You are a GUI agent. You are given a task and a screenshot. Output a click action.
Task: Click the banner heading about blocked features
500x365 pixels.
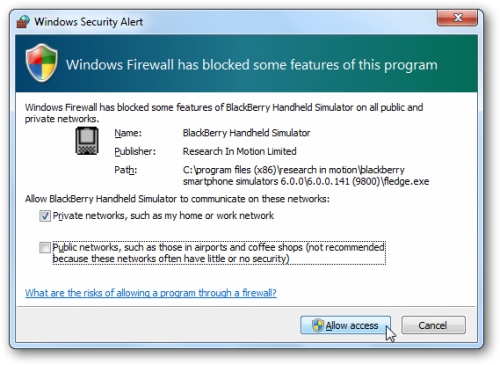(x=252, y=65)
